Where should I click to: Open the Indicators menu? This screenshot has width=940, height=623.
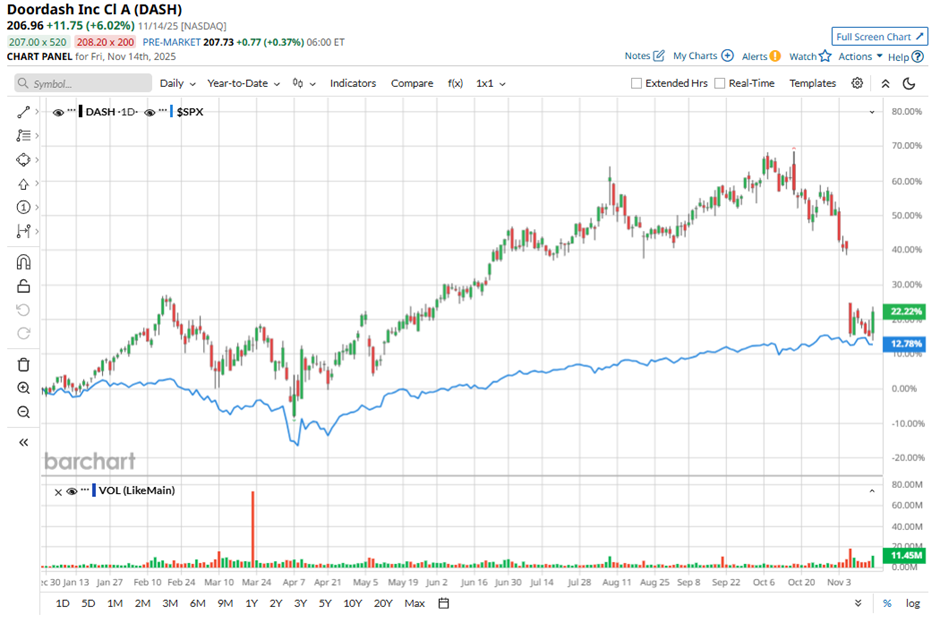click(x=353, y=84)
